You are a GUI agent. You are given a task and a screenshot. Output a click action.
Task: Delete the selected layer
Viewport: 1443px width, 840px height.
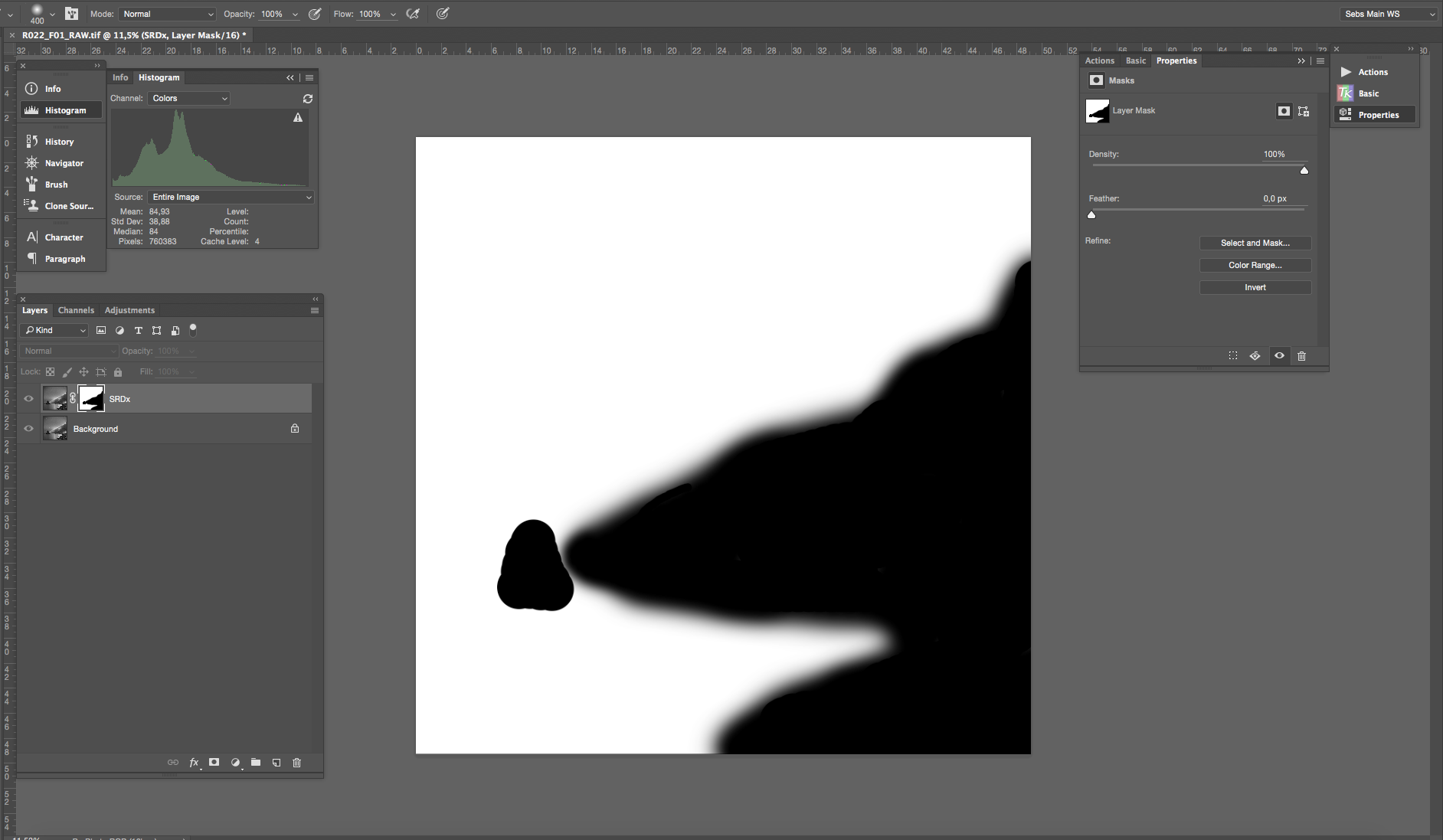click(297, 763)
